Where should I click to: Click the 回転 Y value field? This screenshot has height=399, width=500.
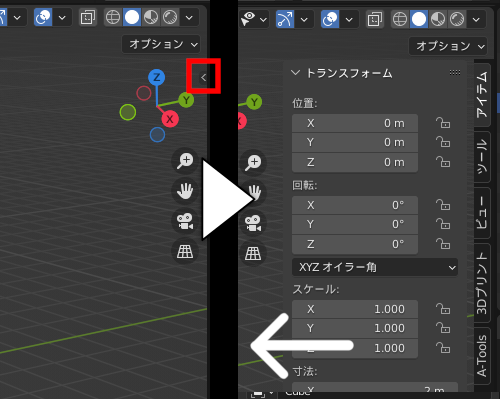tap(355, 225)
